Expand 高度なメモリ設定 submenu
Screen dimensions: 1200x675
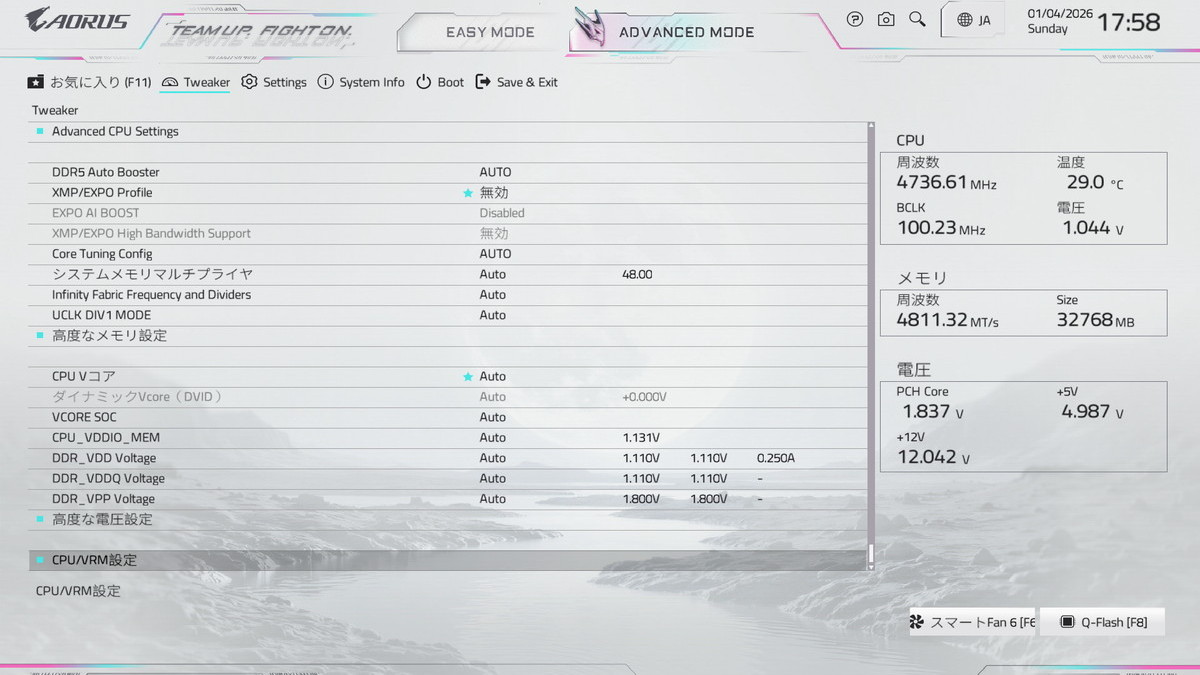click(109, 336)
